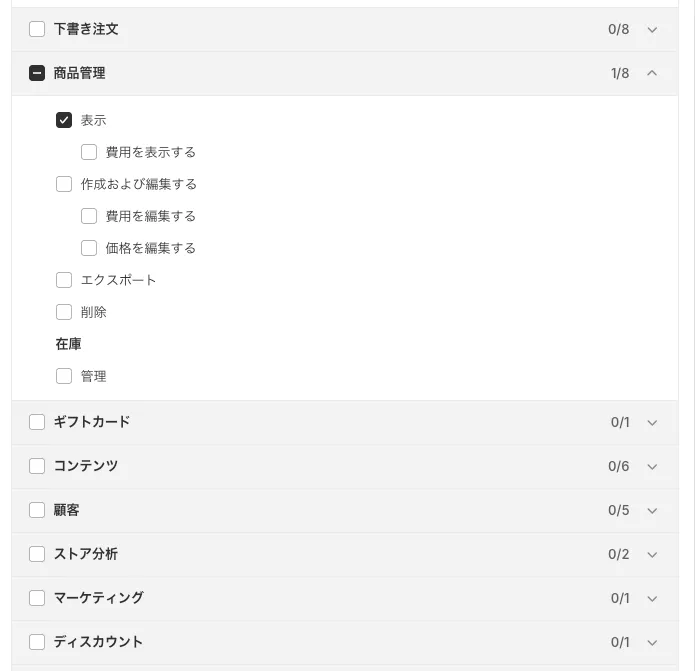Image resolution: width=695 pixels, height=671 pixels.
Task: Toggle the 商品管理 section checkbox
Action: 37,73
